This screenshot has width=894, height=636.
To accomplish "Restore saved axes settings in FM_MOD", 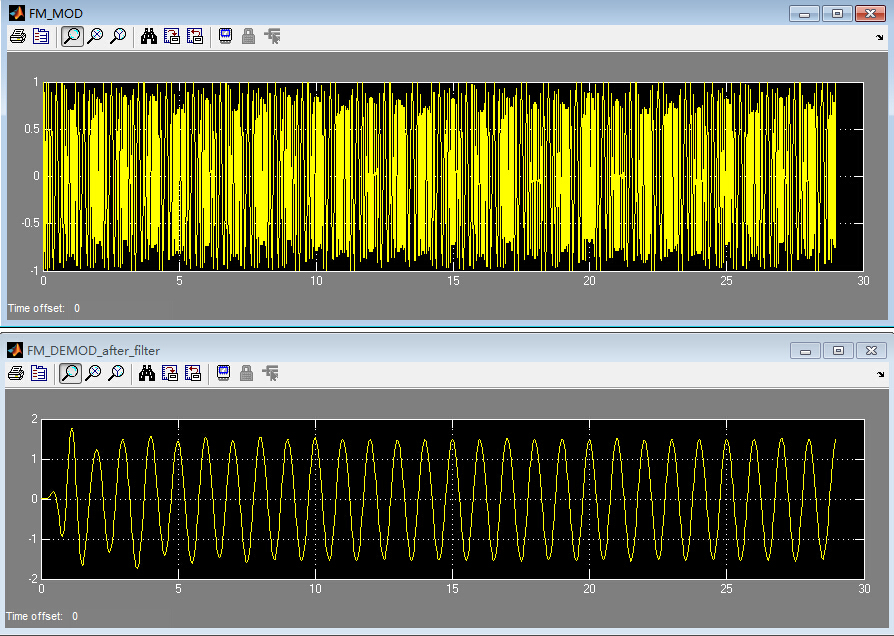I will [195, 37].
